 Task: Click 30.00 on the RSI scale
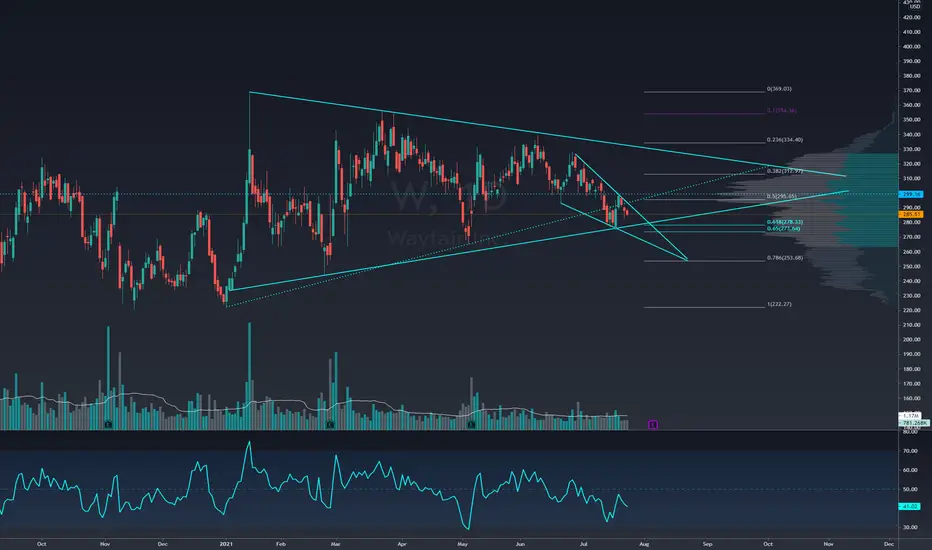[910, 527]
